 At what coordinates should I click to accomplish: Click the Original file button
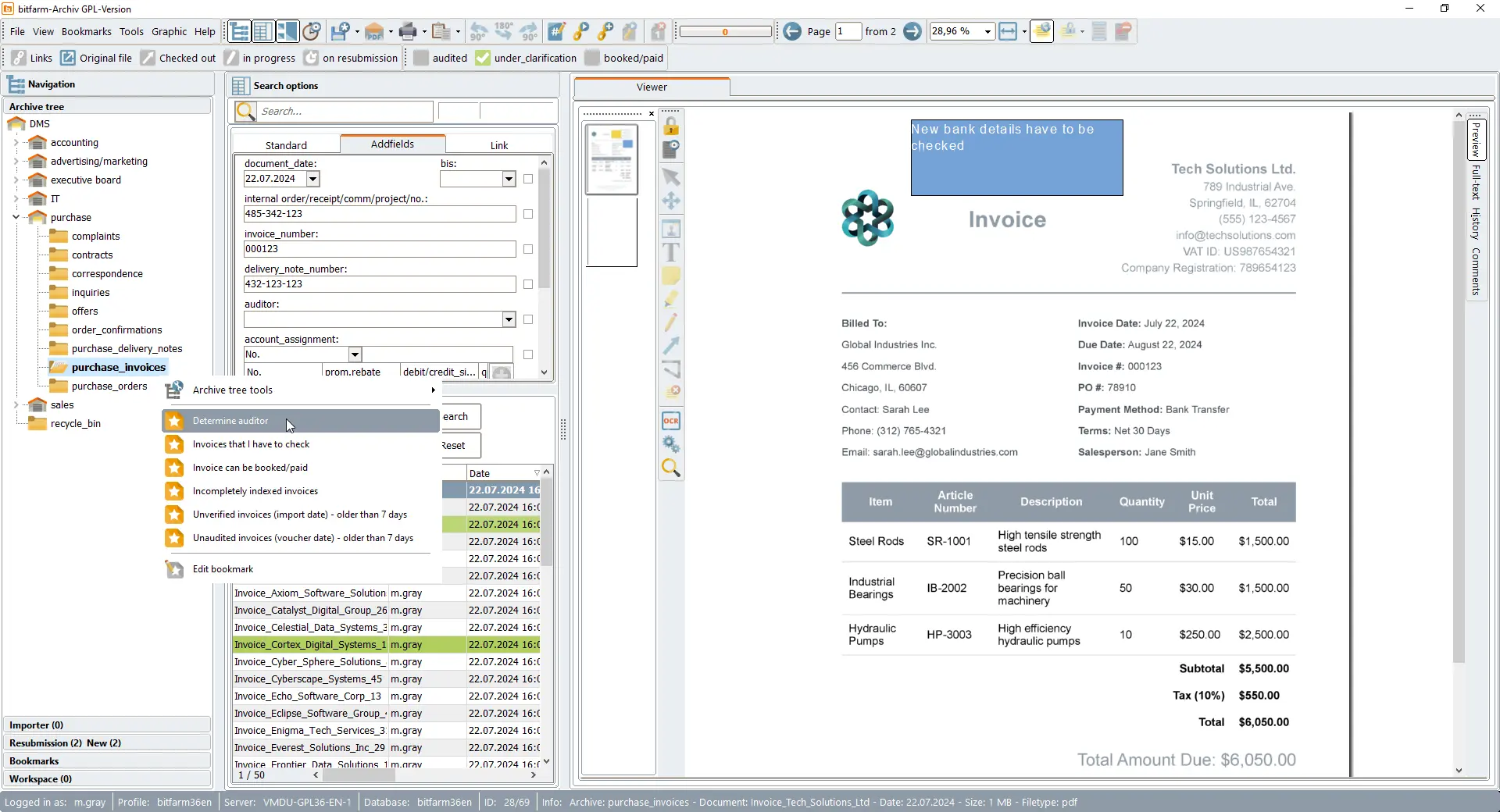point(96,58)
